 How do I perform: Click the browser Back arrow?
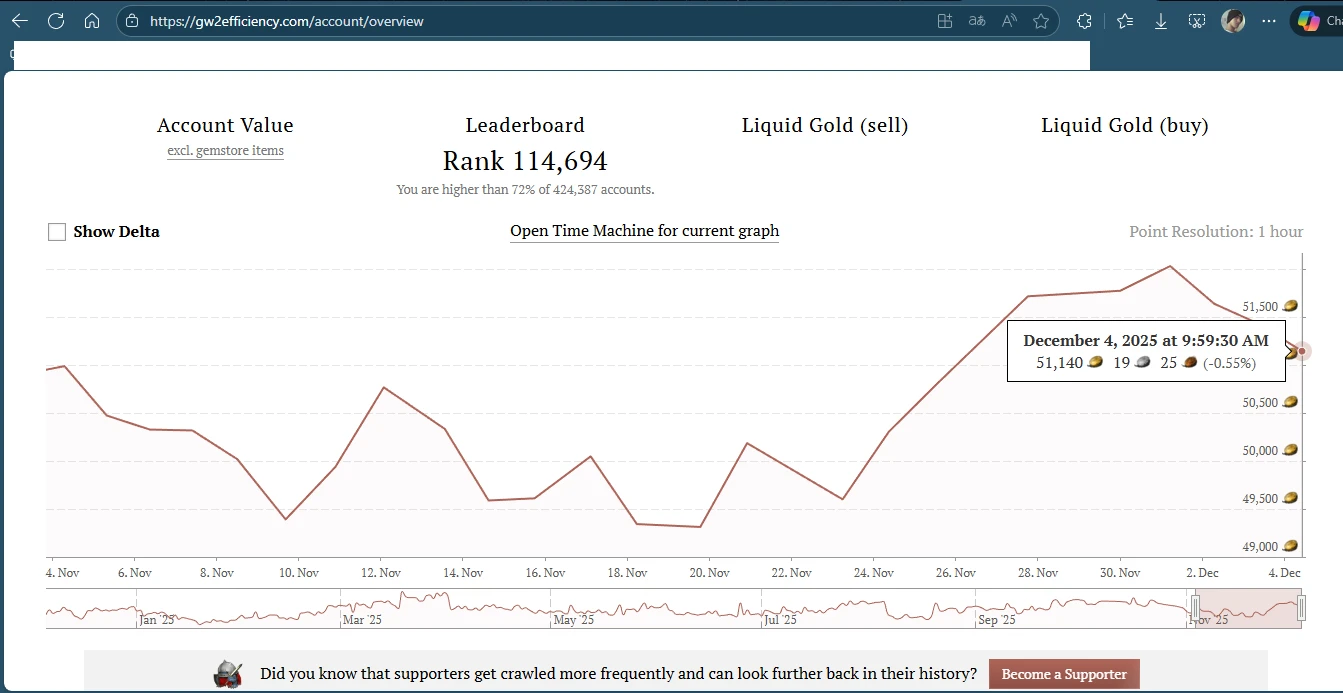pos(20,21)
